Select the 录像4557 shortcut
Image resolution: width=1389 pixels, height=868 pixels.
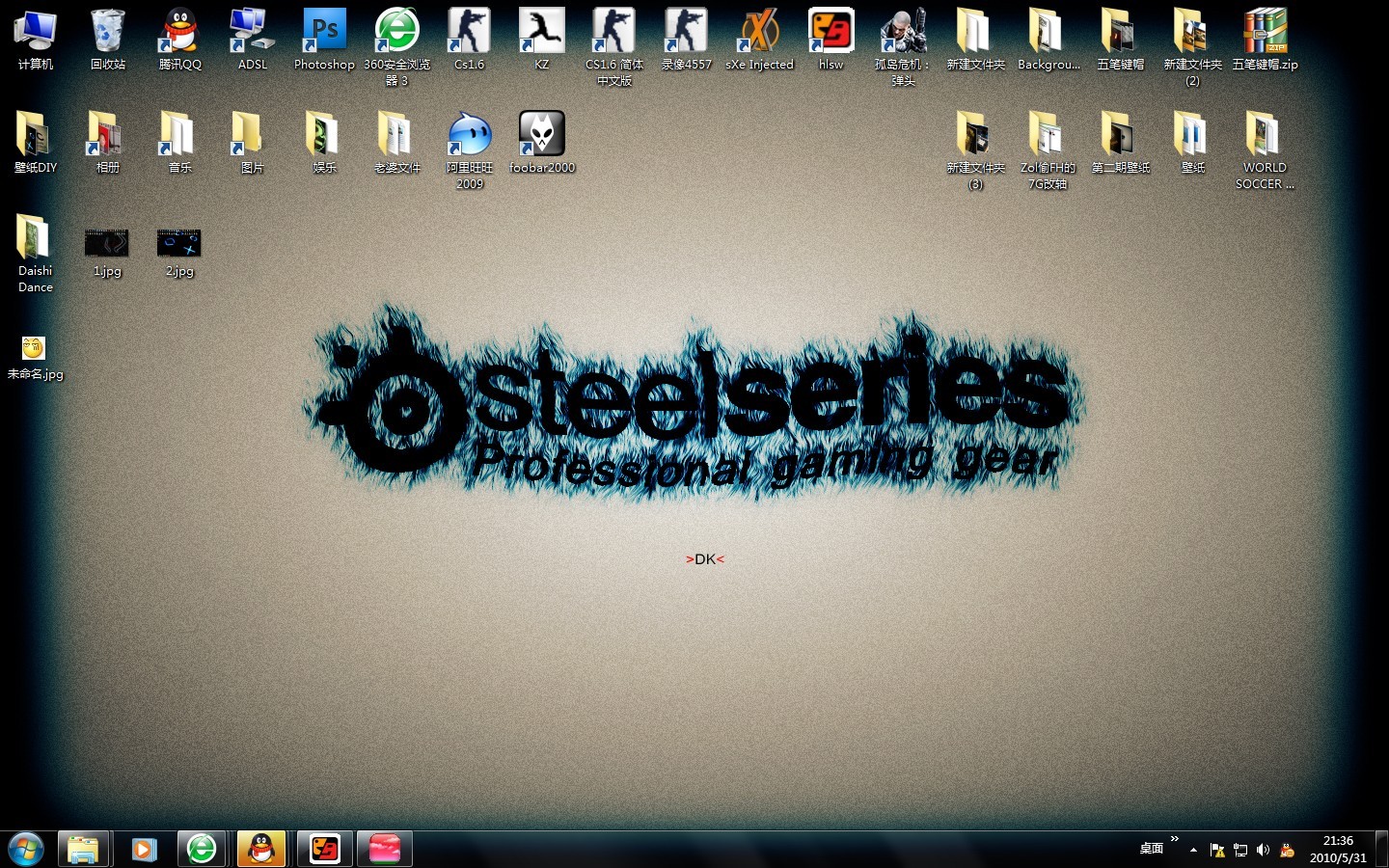click(x=687, y=41)
